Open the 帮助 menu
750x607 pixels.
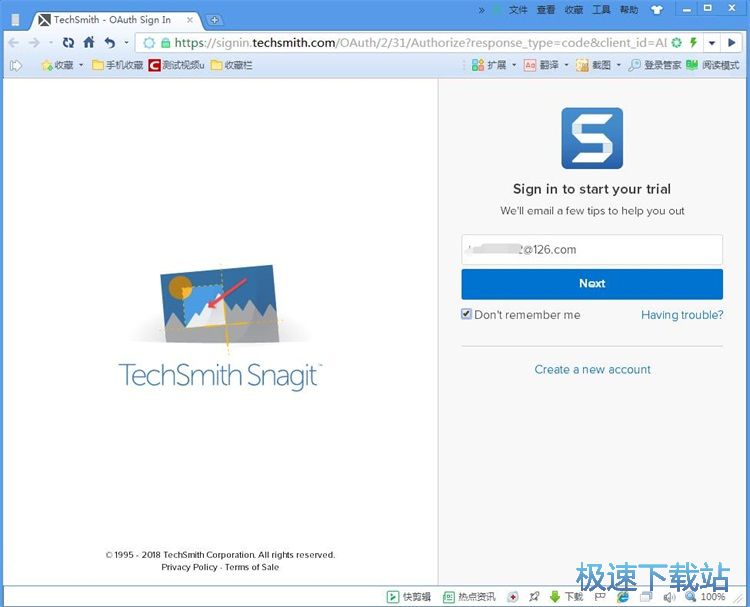pyautogui.click(x=629, y=10)
